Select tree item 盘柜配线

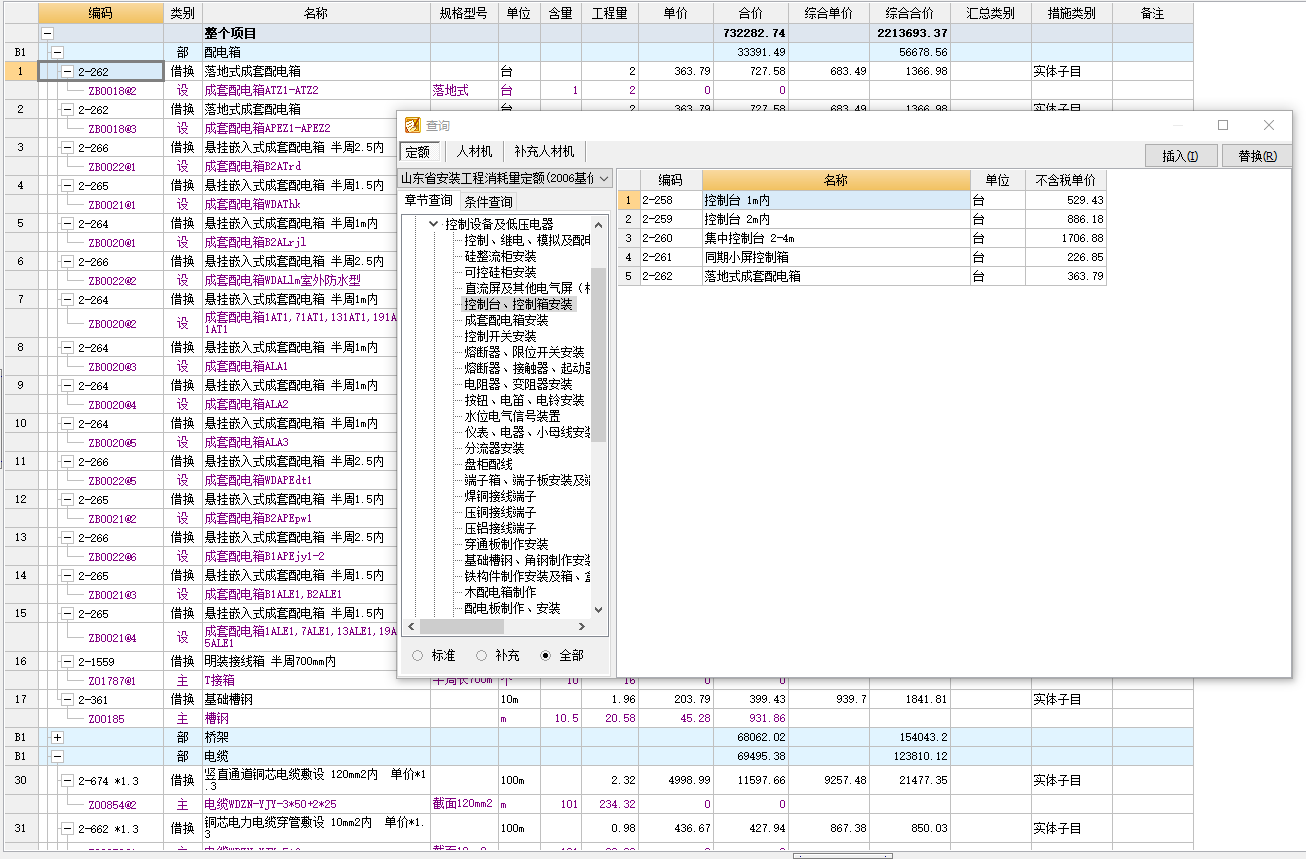[488, 464]
